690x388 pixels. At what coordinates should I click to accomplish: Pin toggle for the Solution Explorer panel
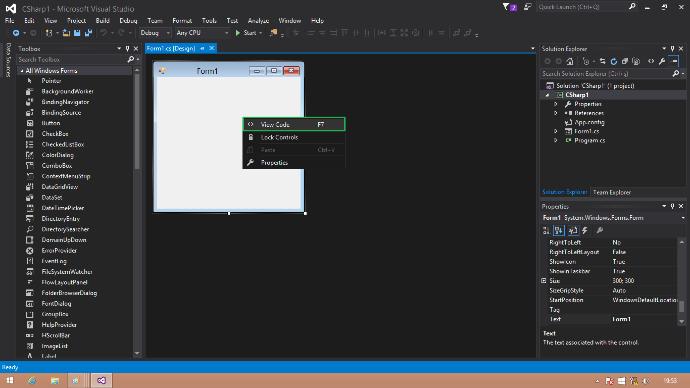pos(672,49)
